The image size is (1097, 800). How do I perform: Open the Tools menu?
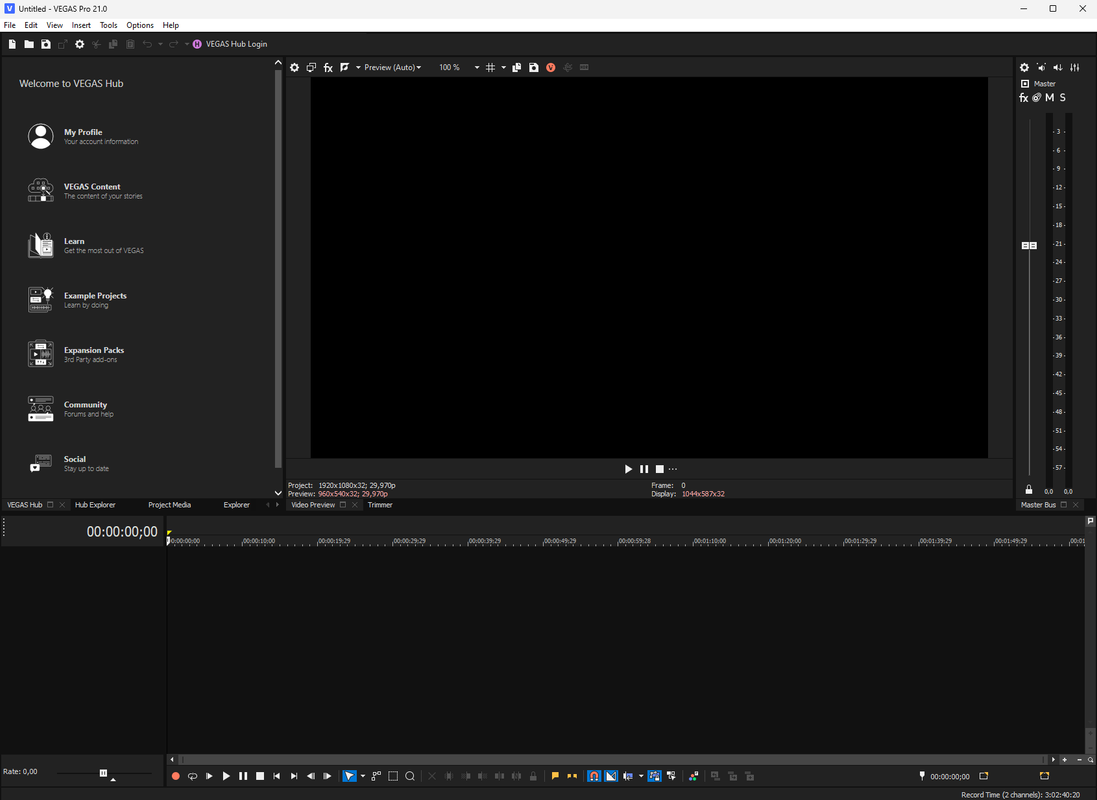pos(108,25)
